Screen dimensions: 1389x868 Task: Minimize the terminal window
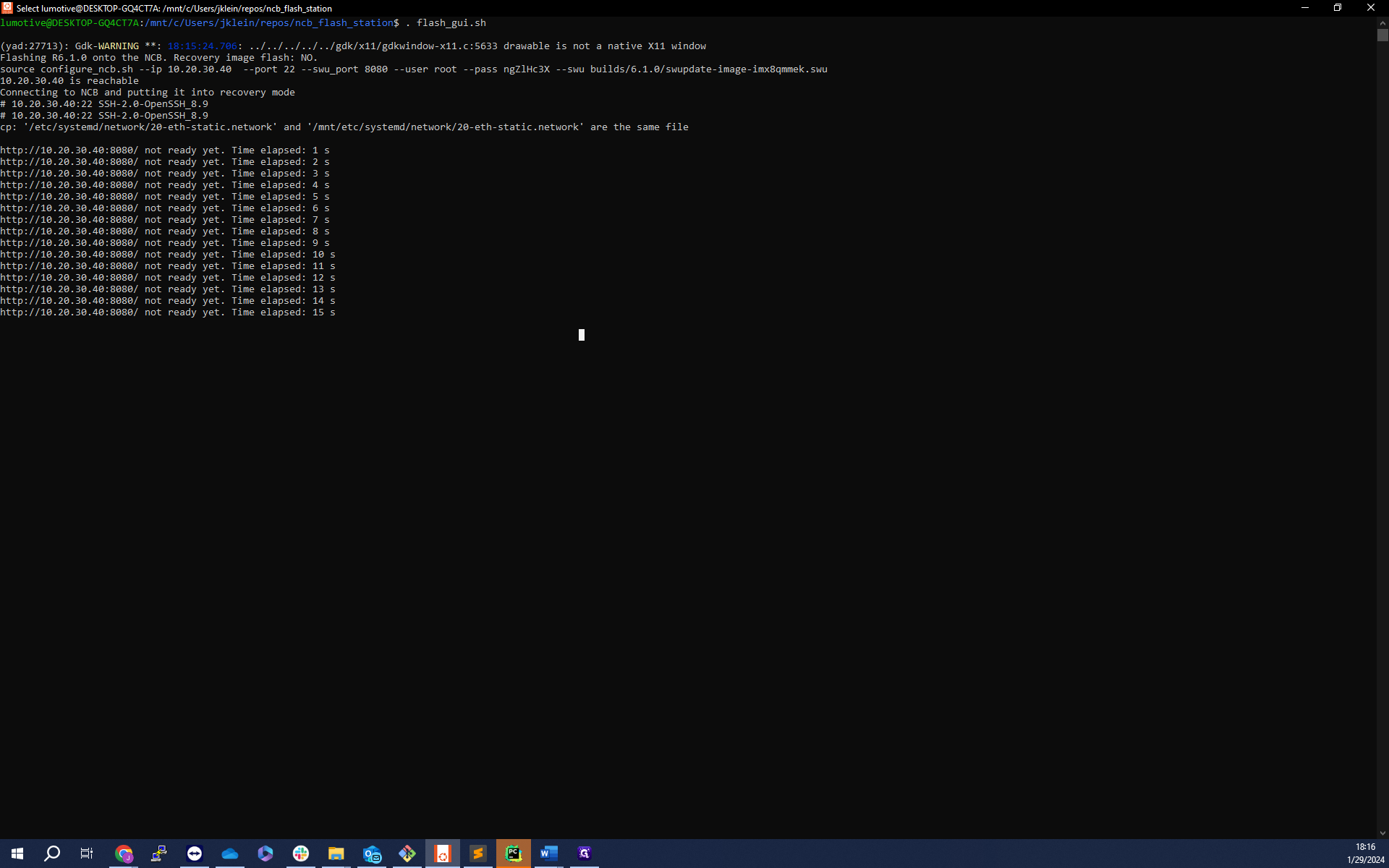[1305, 8]
